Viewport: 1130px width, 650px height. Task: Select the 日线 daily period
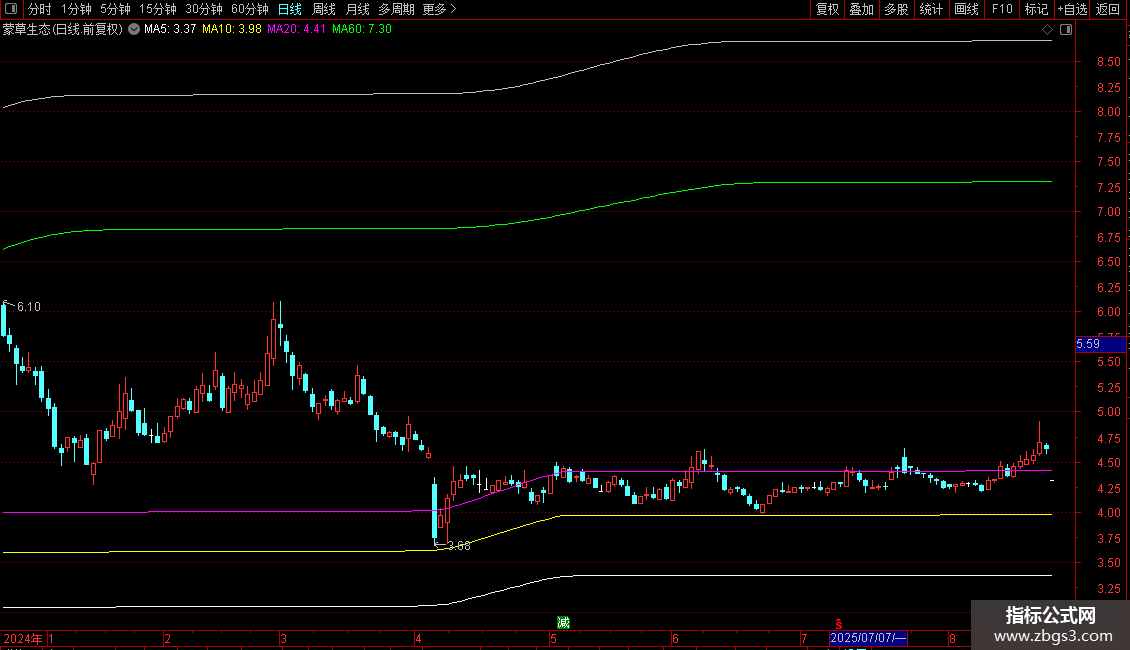(290, 9)
